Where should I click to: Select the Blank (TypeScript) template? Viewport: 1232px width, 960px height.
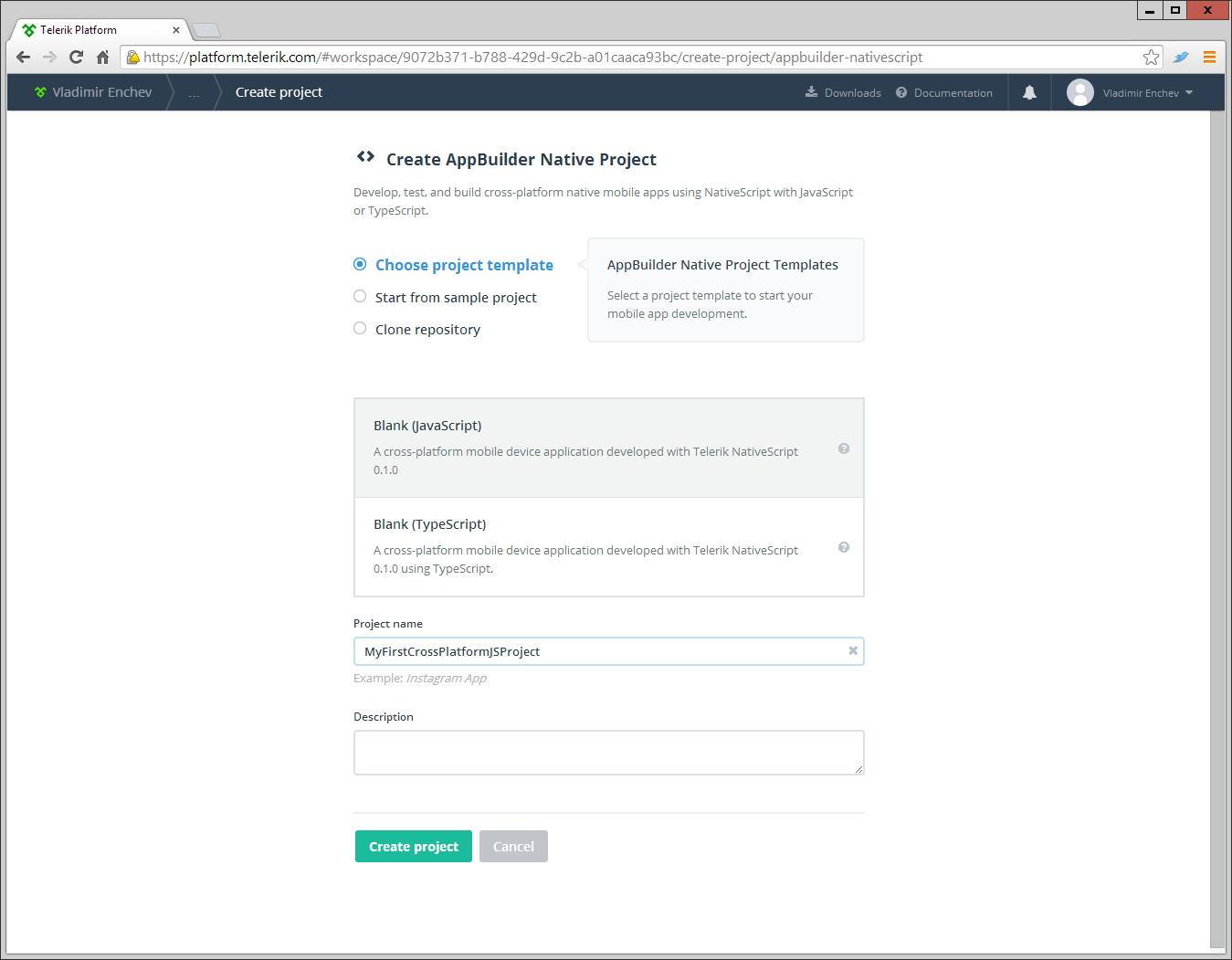point(609,547)
